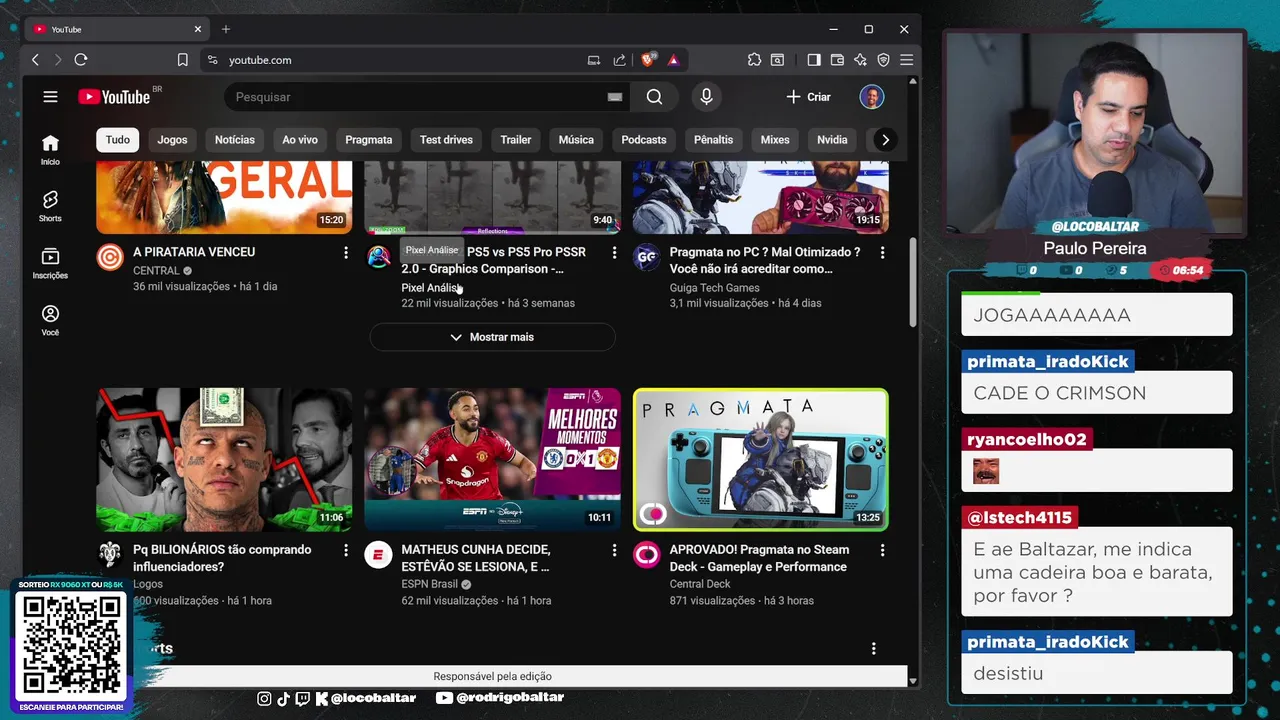Open the on-screen keyboard icon in search box
The width and height of the screenshot is (1280, 720).
coord(614,97)
